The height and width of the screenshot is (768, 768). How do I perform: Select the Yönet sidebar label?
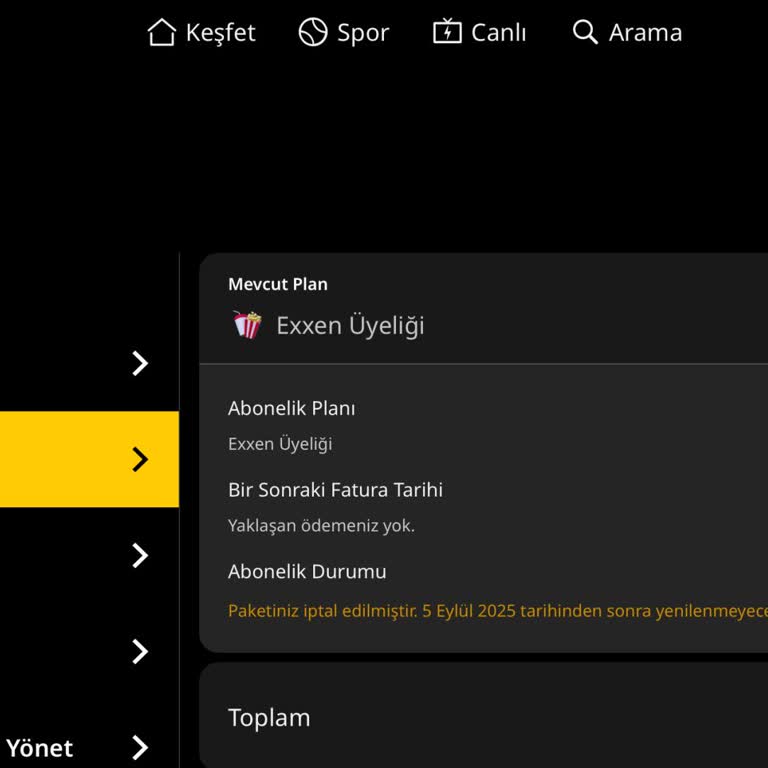click(x=40, y=748)
